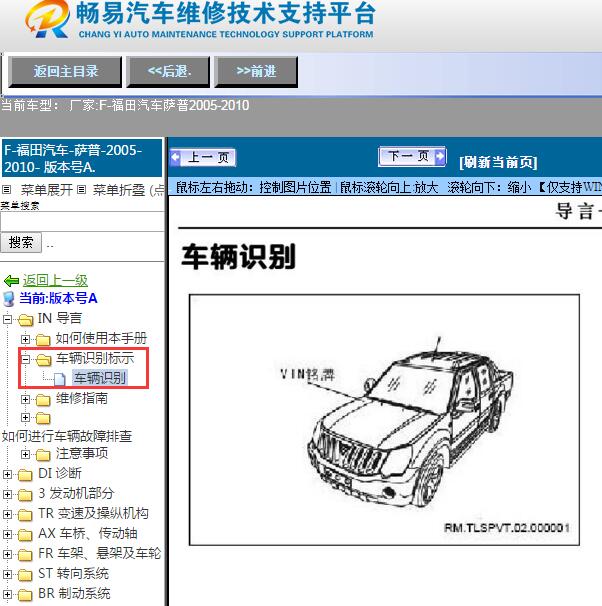Select 维修指南 tree label
The width and height of the screenshot is (602, 606).
point(82,398)
